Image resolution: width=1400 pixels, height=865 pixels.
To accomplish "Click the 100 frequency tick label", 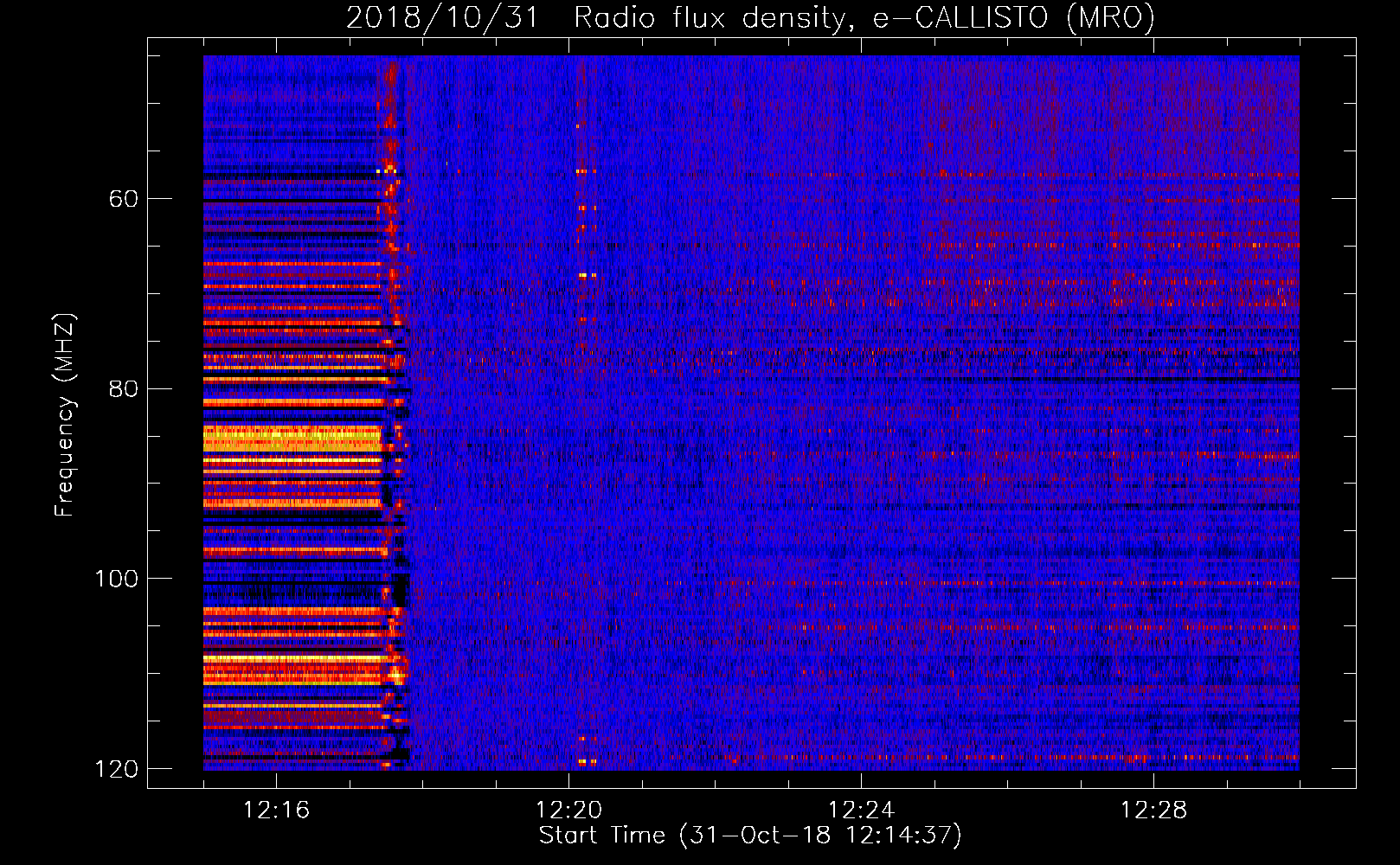I will coord(116,579).
